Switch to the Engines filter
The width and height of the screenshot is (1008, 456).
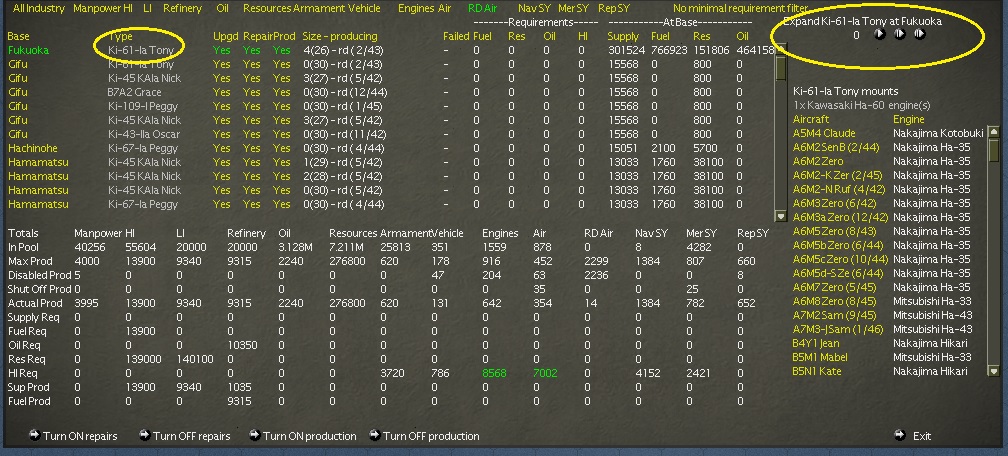(416, 8)
